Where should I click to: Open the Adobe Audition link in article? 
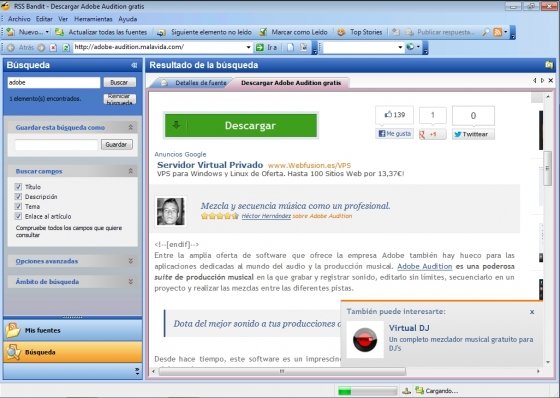[425, 267]
